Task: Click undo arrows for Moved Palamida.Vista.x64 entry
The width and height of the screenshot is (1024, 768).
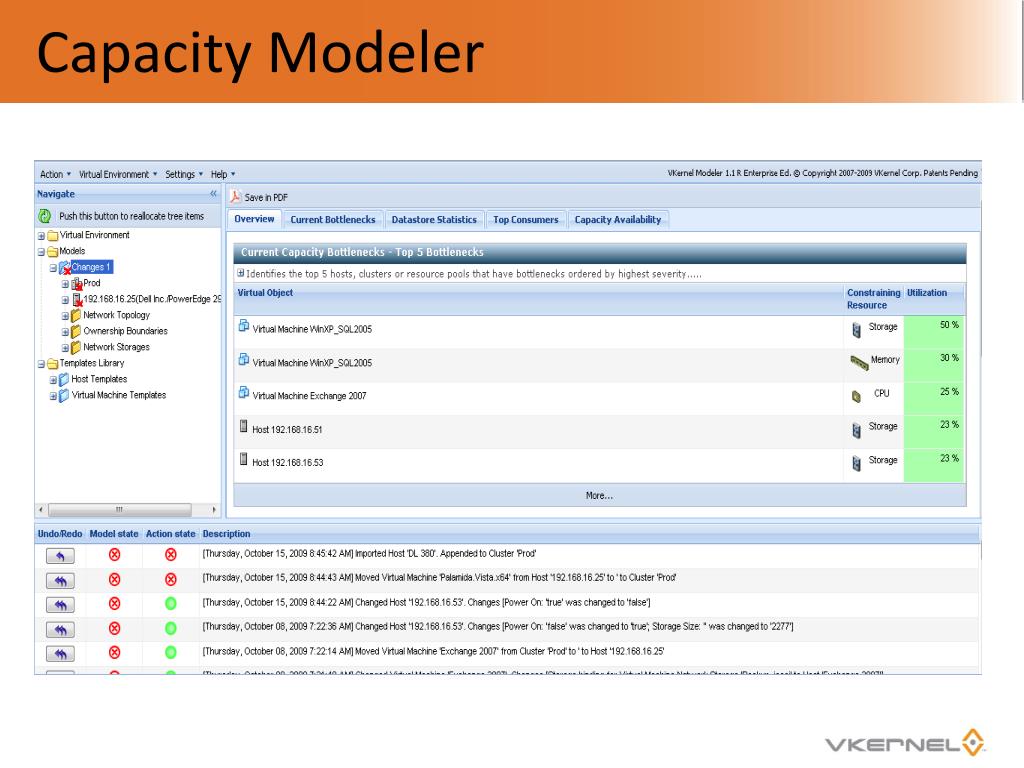Action: pos(60,581)
